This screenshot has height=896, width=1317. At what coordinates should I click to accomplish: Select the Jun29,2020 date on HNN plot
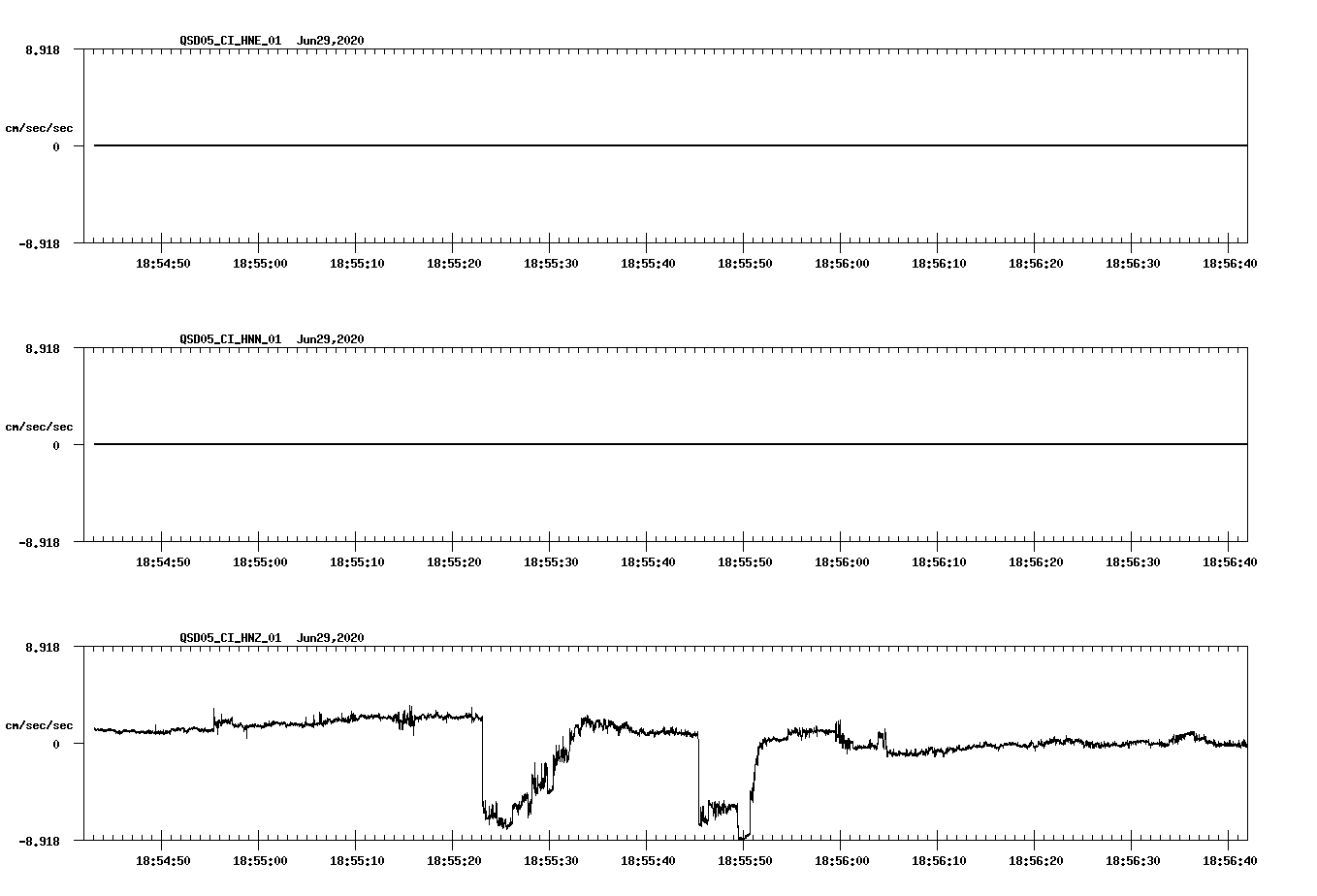[330, 339]
